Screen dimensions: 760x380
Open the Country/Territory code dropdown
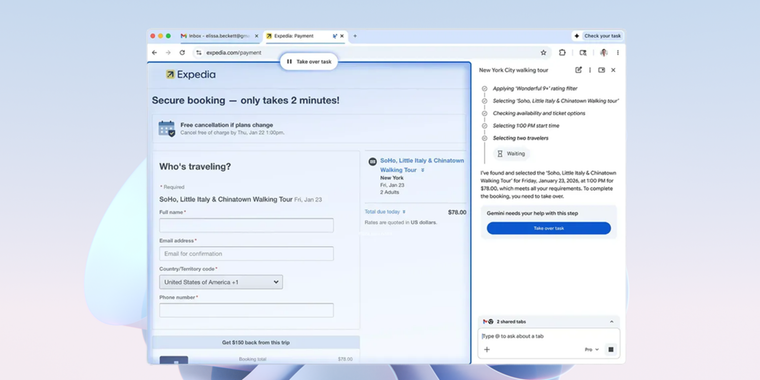pyautogui.click(x=221, y=282)
